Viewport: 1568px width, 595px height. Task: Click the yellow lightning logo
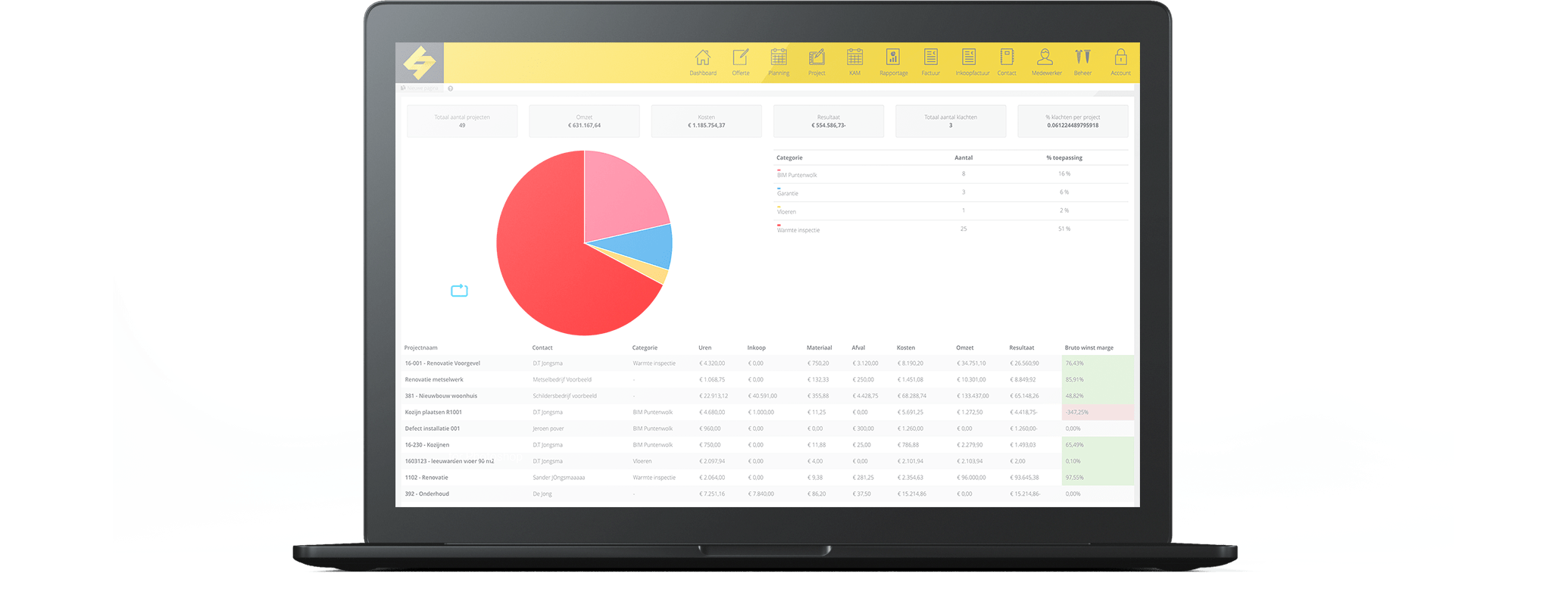click(419, 62)
